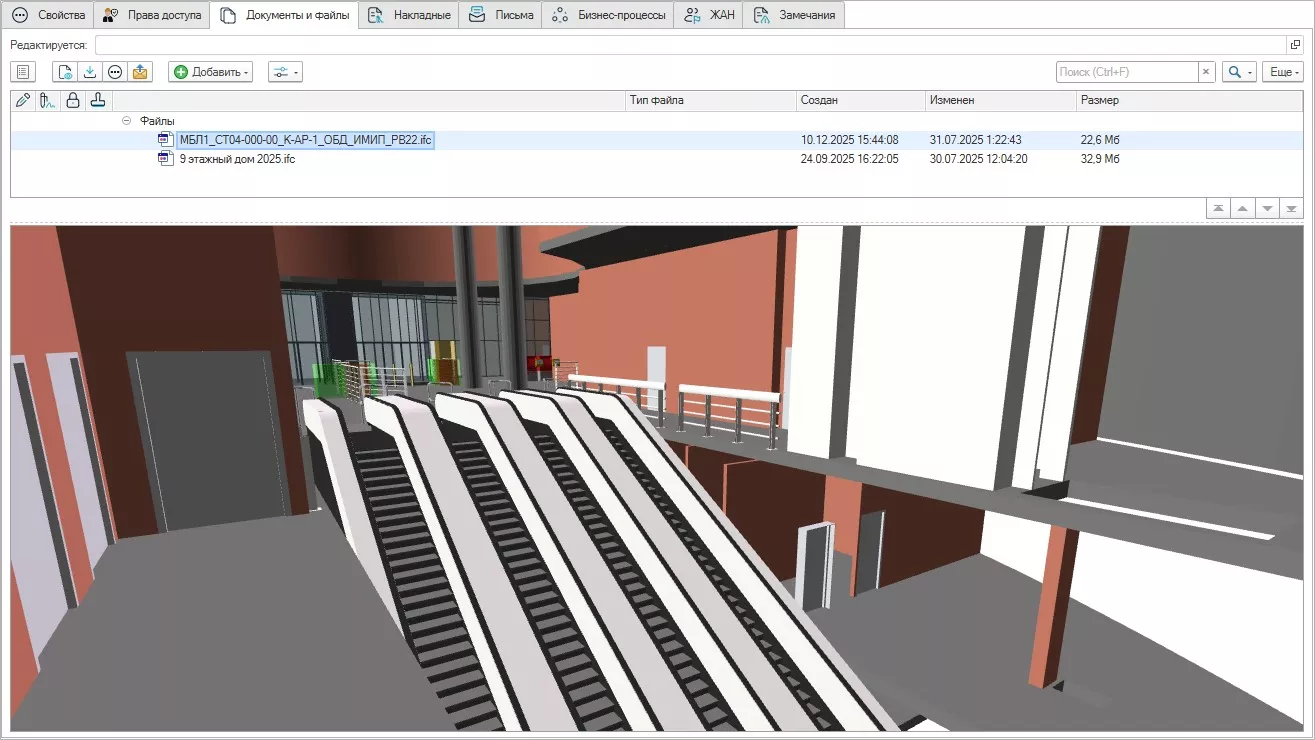Image resolution: width=1315 pixels, height=740 pixels.
Task: Click the send by mail envelope icon
Action: tap(140, 72)
